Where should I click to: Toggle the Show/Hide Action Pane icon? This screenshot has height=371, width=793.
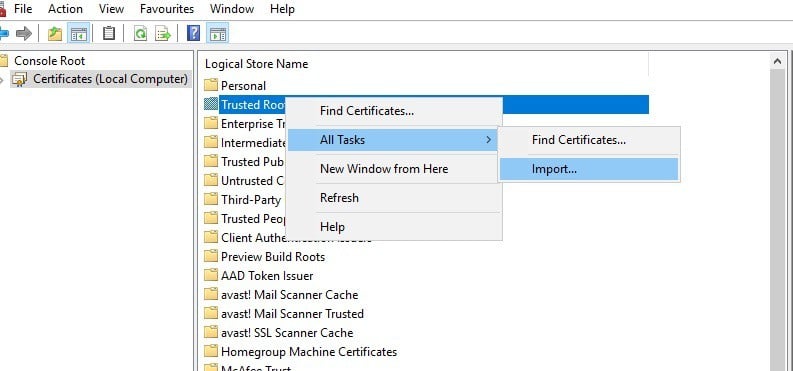point(217,34)
